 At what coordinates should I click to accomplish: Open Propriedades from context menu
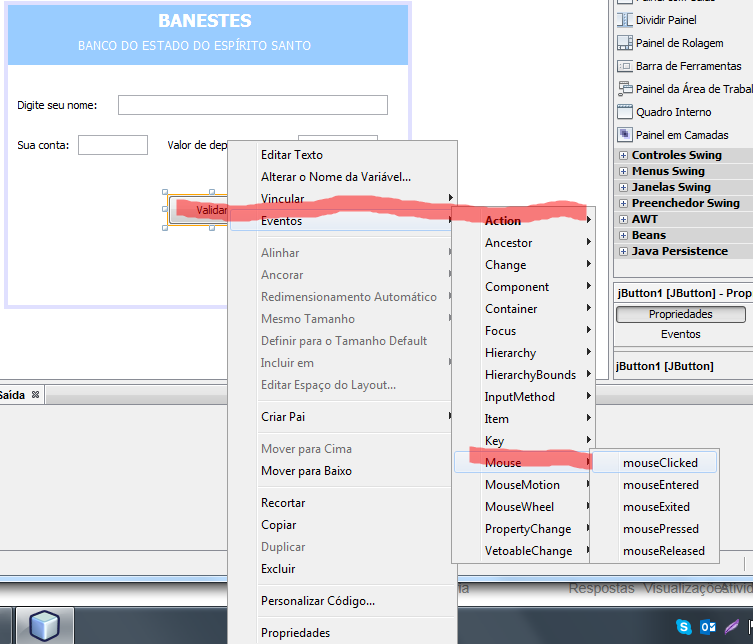342,633
